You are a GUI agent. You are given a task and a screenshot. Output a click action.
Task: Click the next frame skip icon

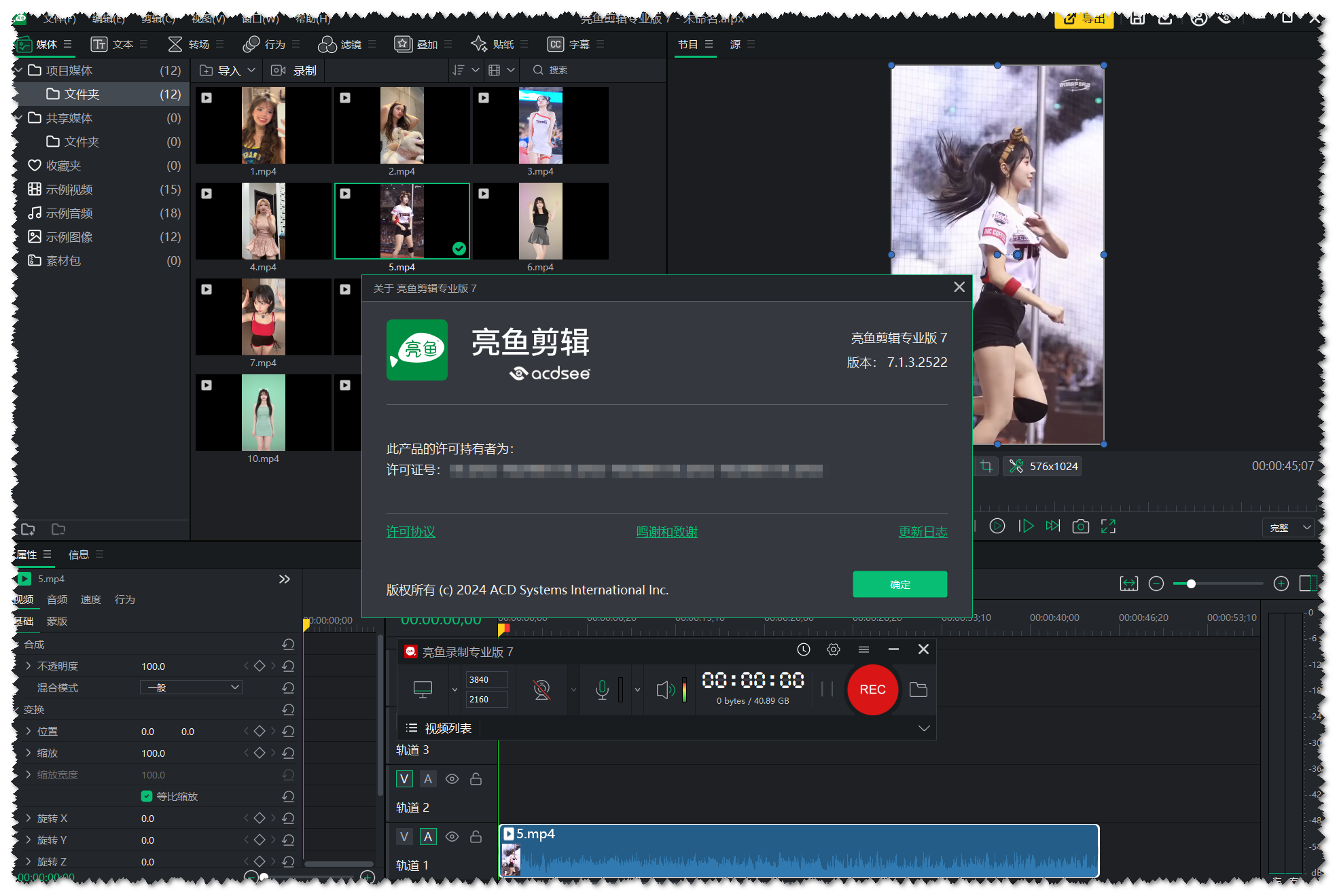(x=1052, y=526)
